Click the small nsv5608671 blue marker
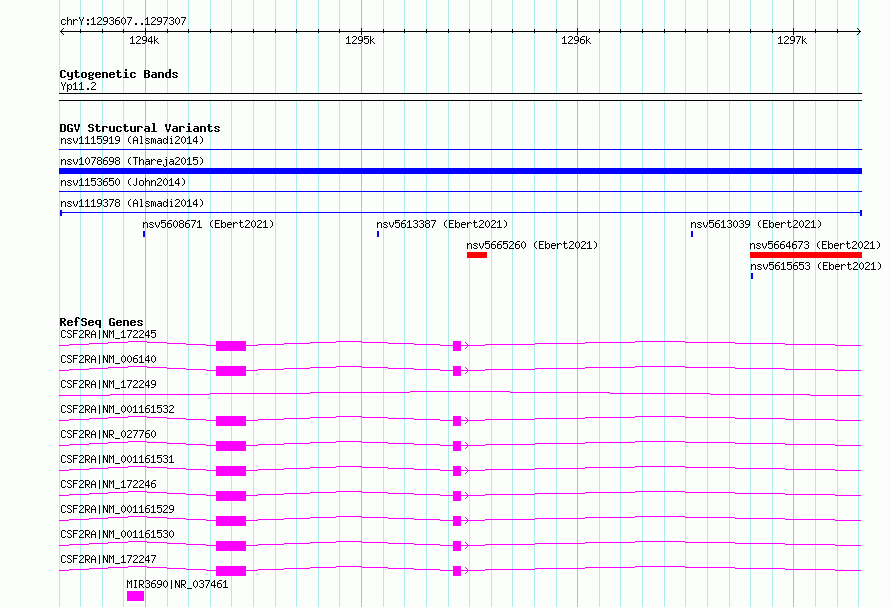This screenshot has width=890, height=607. 144,234
